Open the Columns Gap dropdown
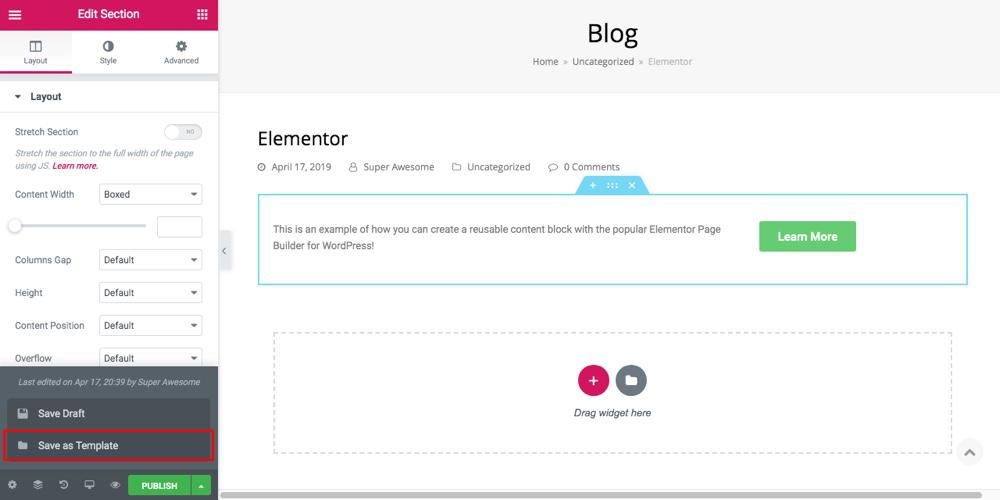1000x500 pixels. pos(151,260)
